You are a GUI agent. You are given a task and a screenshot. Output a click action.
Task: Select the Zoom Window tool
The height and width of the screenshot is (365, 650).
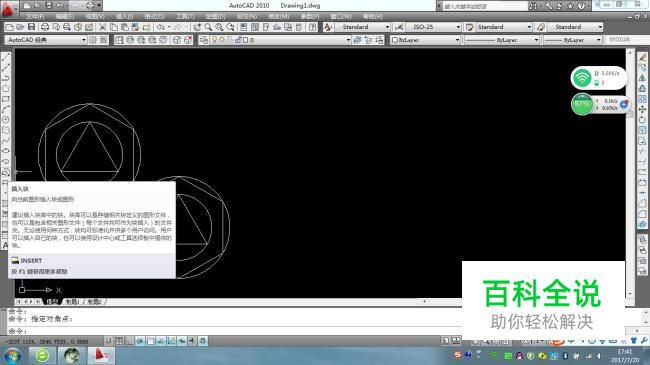(x=219, y=27)
